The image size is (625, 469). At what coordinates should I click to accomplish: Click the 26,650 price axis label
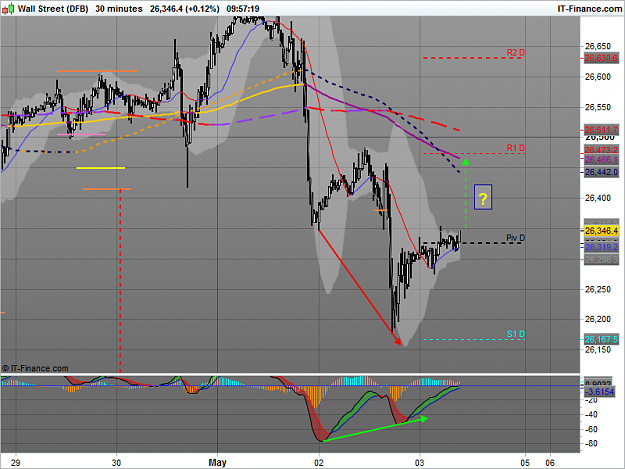click(597, 46)
